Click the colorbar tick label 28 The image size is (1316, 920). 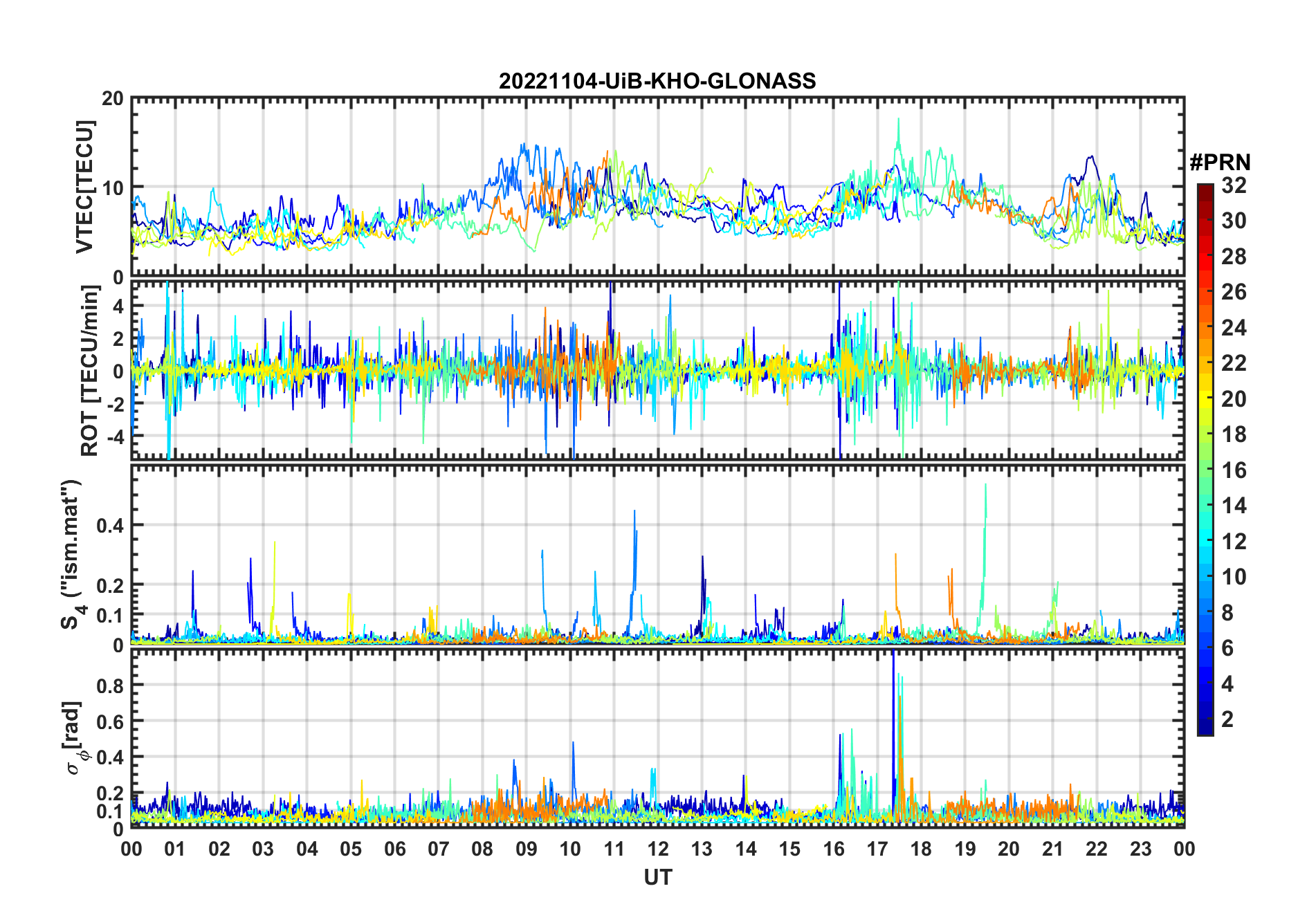[x=1234, y=257]
